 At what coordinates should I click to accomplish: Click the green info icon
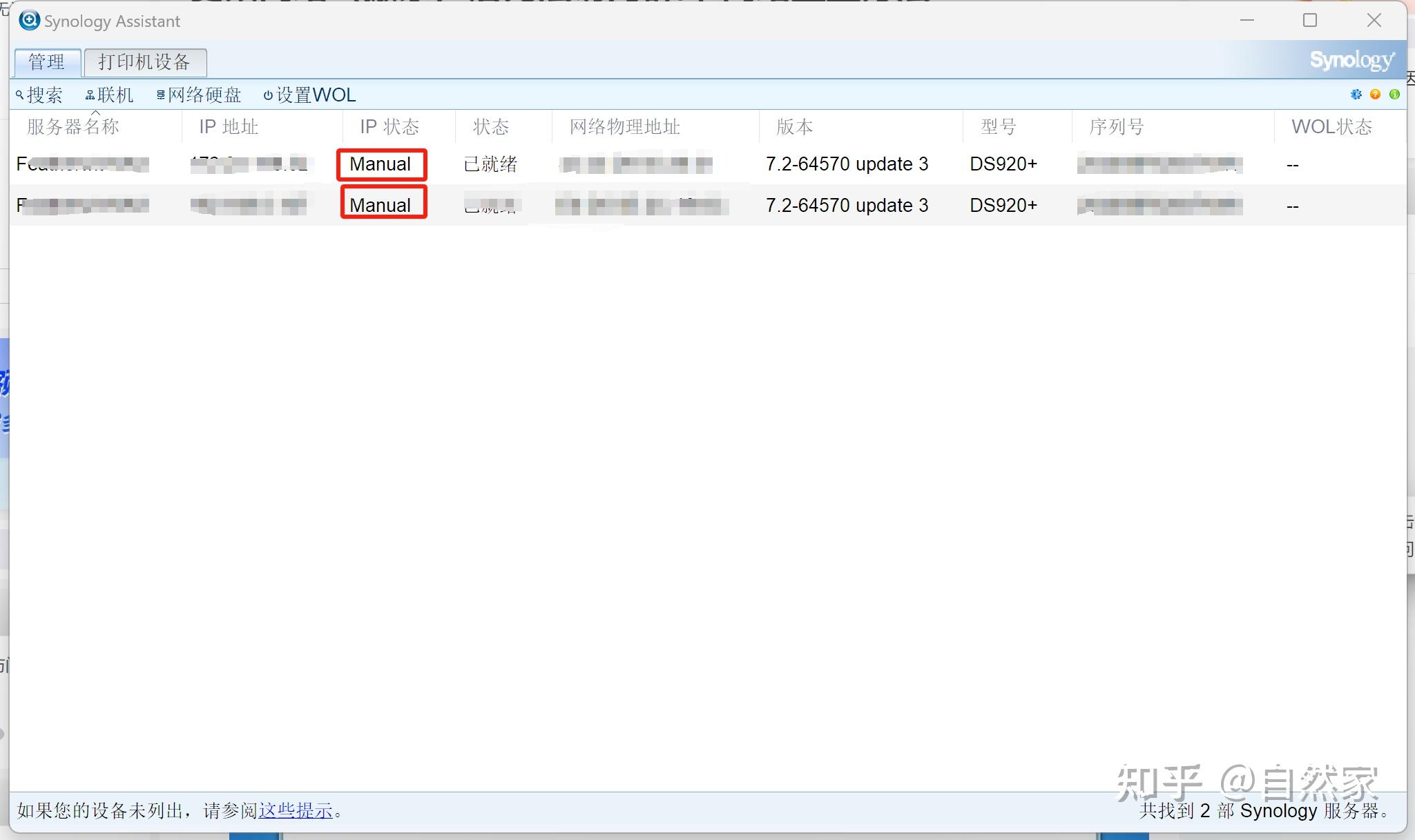tap(1395, 95)
